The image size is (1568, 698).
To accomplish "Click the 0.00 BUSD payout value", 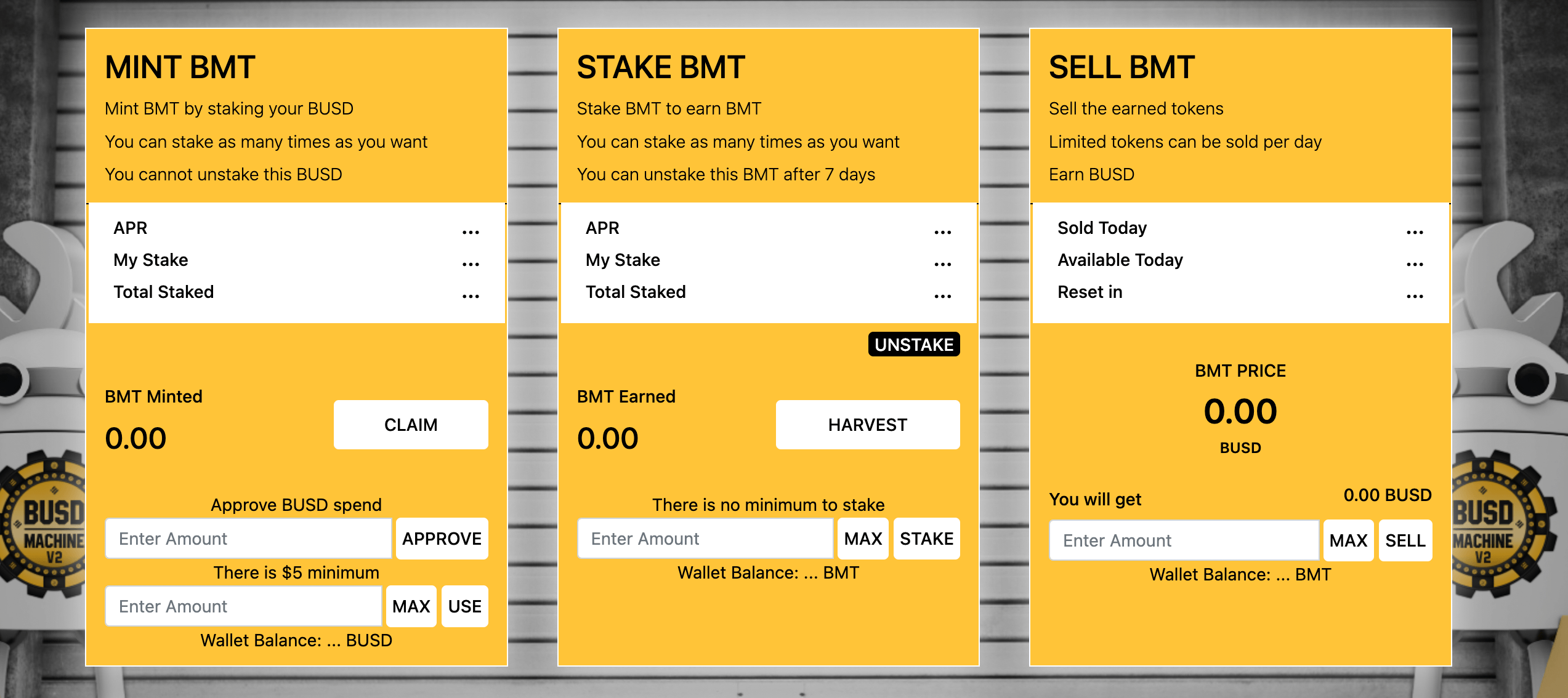I will click(1388, 495).
